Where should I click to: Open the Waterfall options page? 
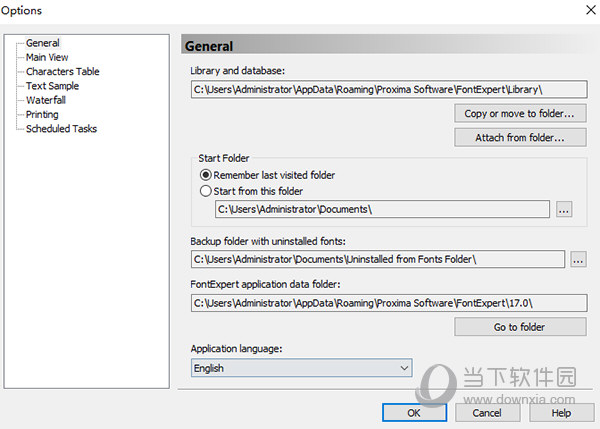pyautogui.click(x=46, y=100)
